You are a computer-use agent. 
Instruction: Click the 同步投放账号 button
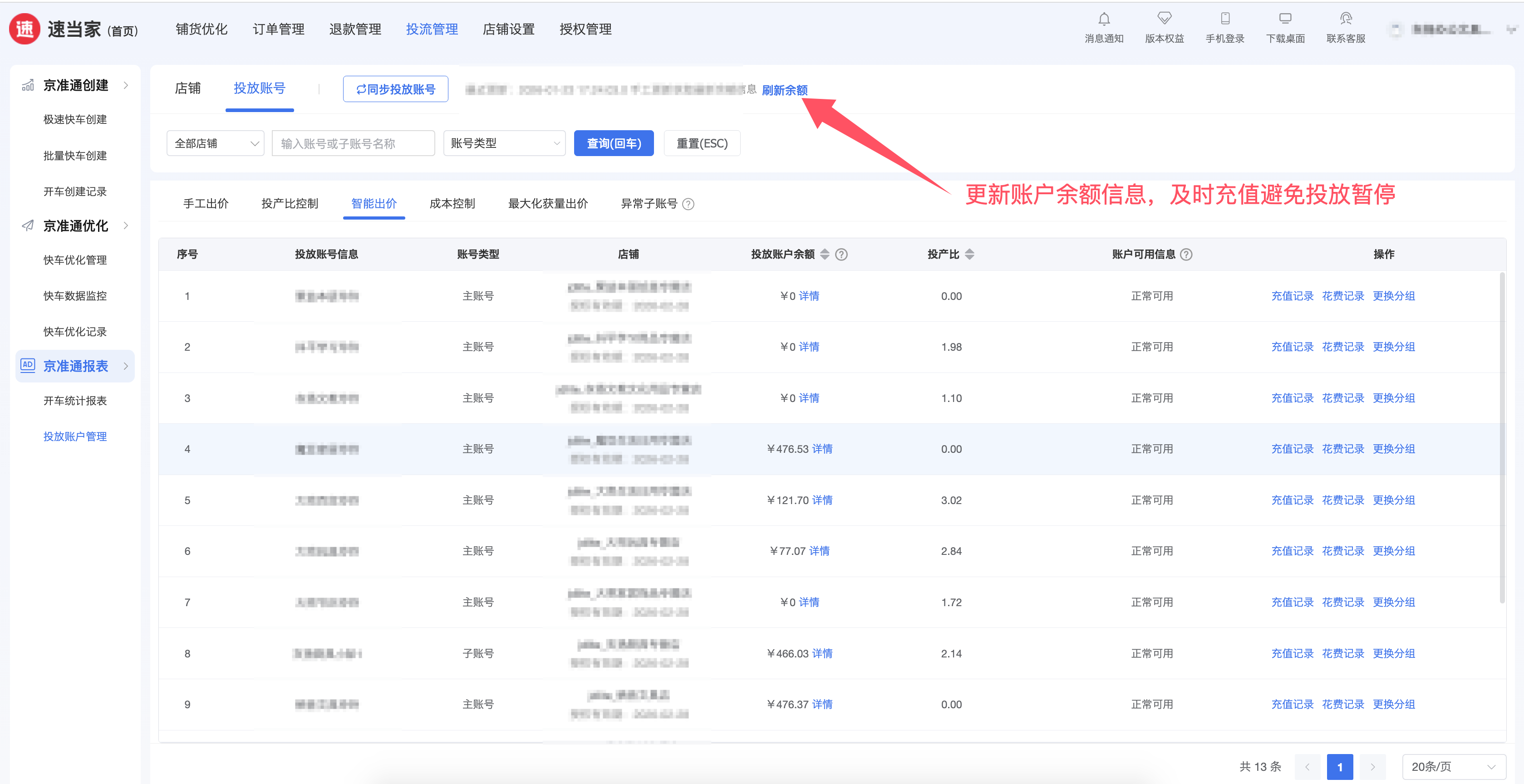(x=395, y=89)
